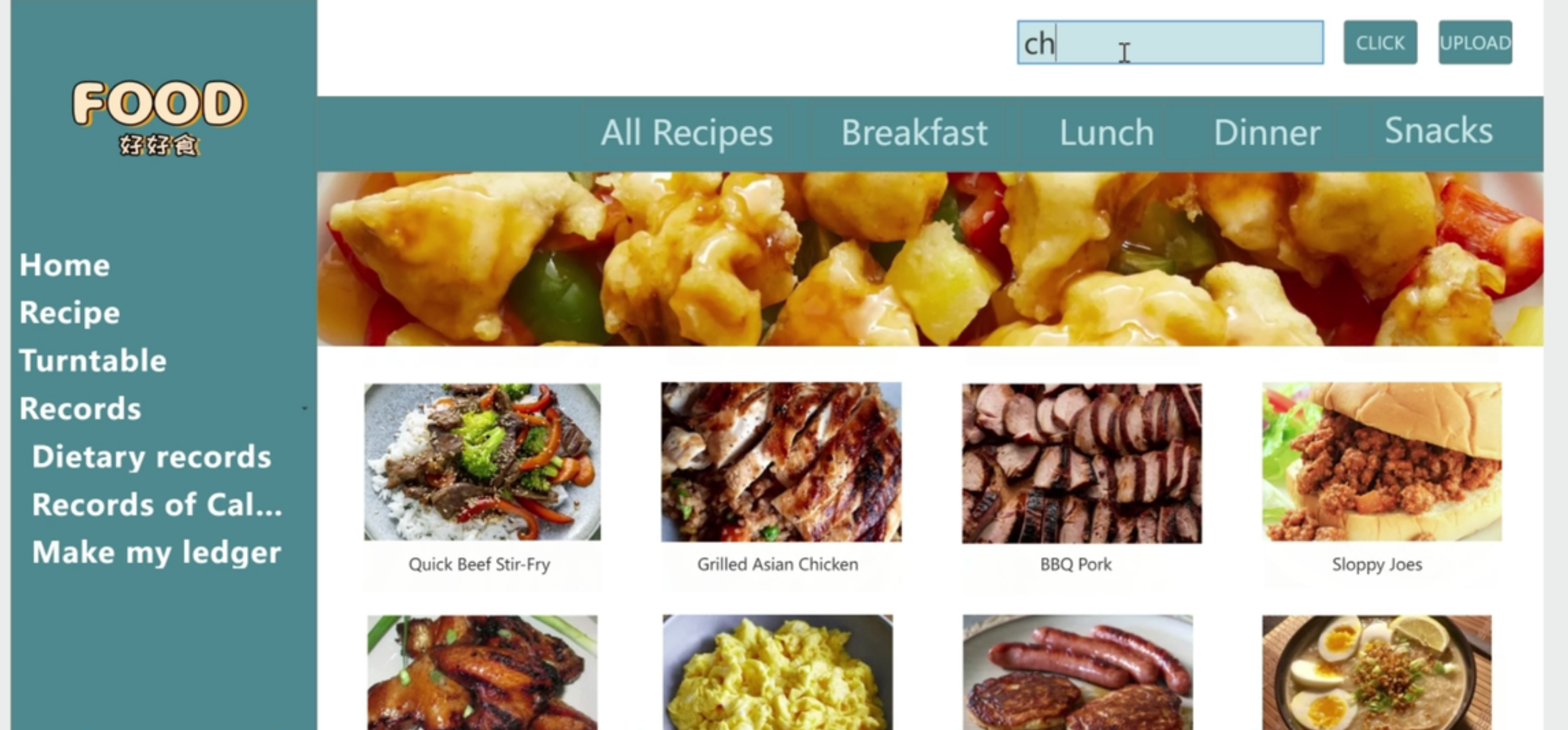
Task: Click the CLICK search button
Action: [1380, 43]
